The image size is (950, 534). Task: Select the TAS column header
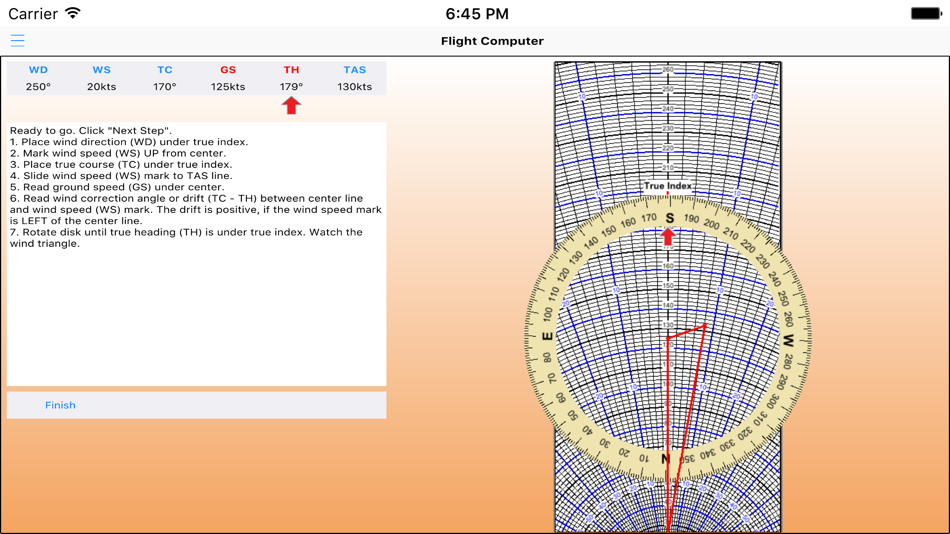[x=354, y=70]
